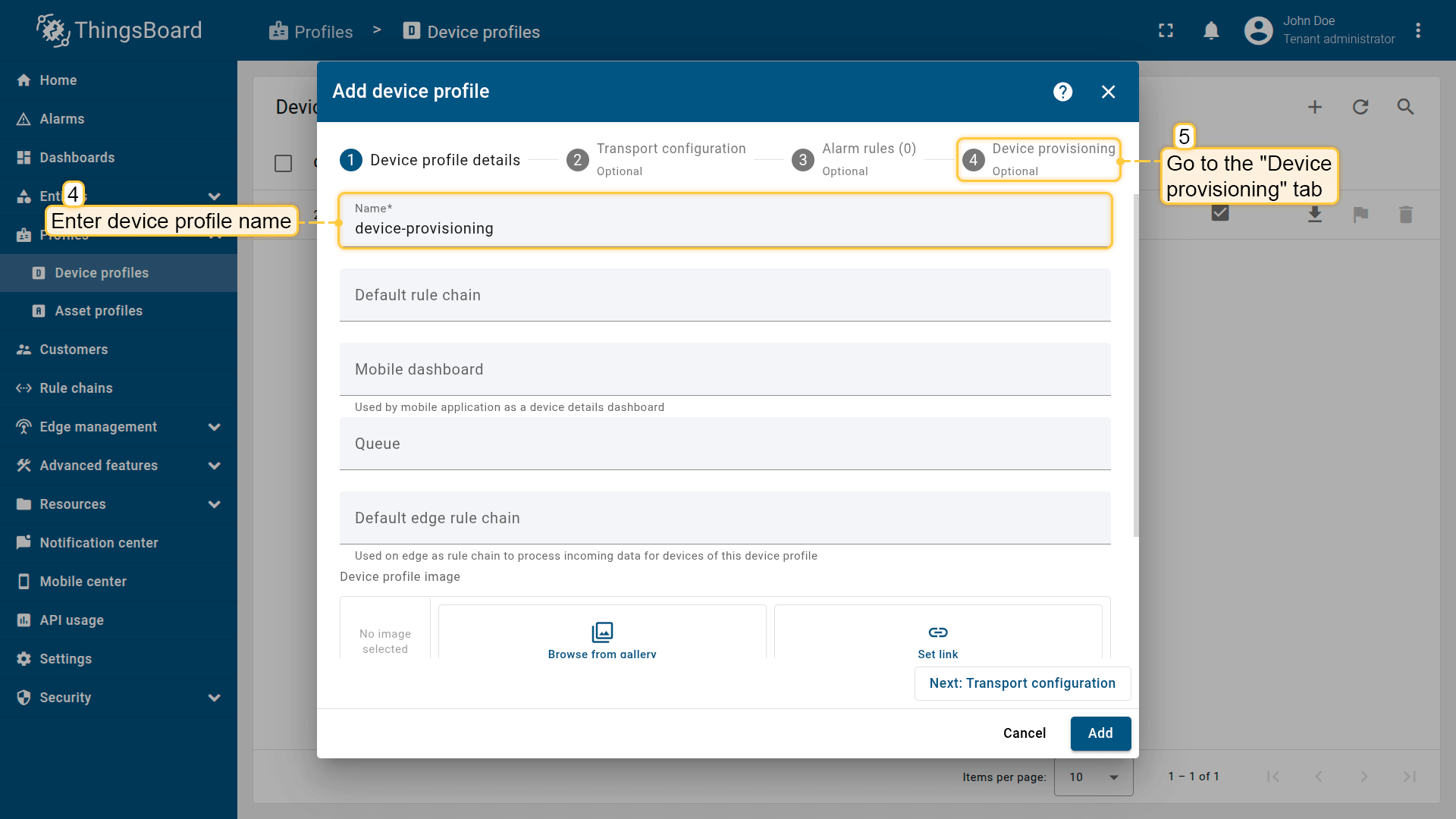Toggle fullscreen mode icon
Image resolution: width=1456 pixels, height=819 pixels.
1166,31
